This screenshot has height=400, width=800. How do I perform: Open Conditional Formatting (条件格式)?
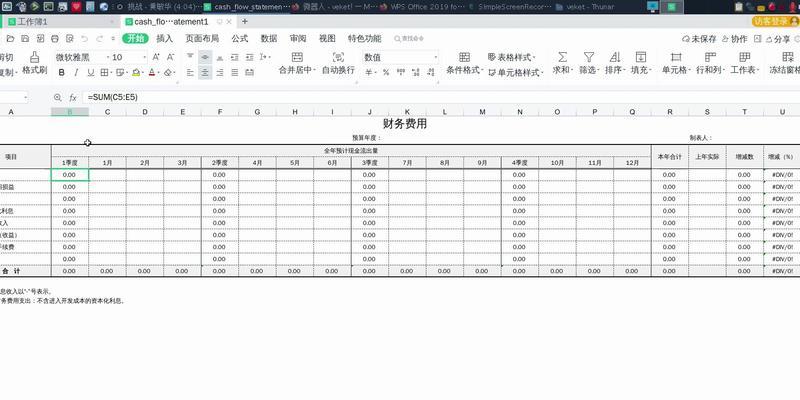(x=464, y=63)
